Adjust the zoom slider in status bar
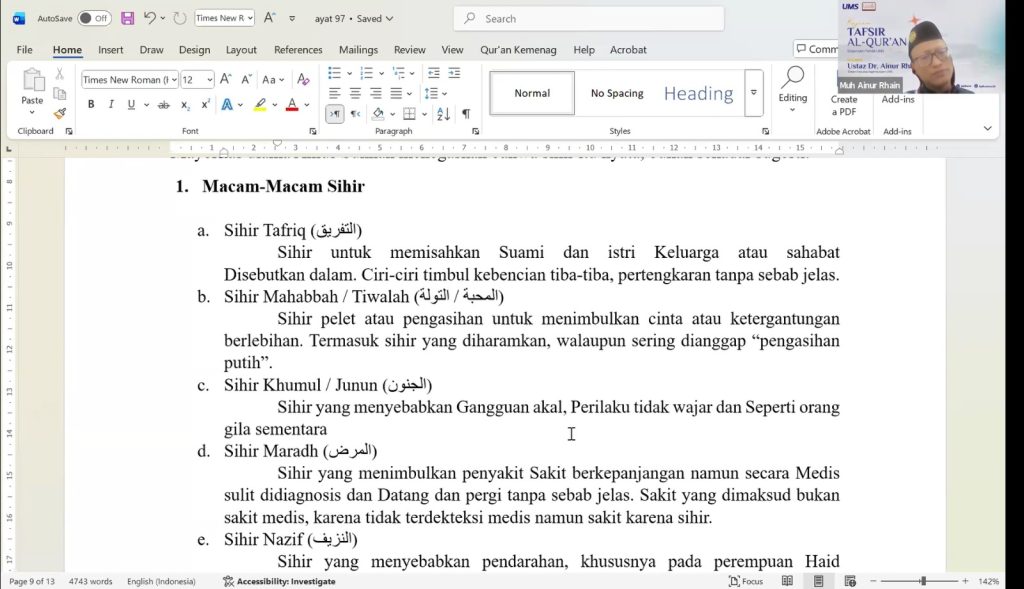This screenshot has width=1024, height=589. click(x=923, y=581)
